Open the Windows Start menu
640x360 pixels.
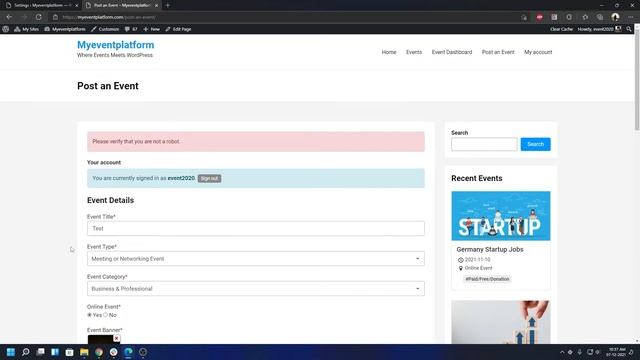11,352
